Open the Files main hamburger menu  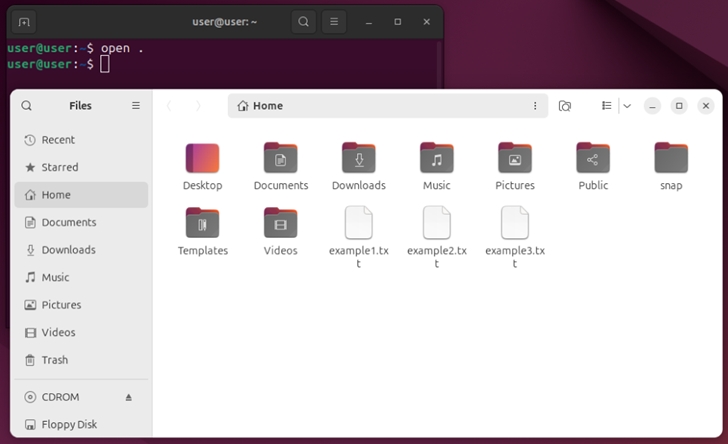coord(136,106)
